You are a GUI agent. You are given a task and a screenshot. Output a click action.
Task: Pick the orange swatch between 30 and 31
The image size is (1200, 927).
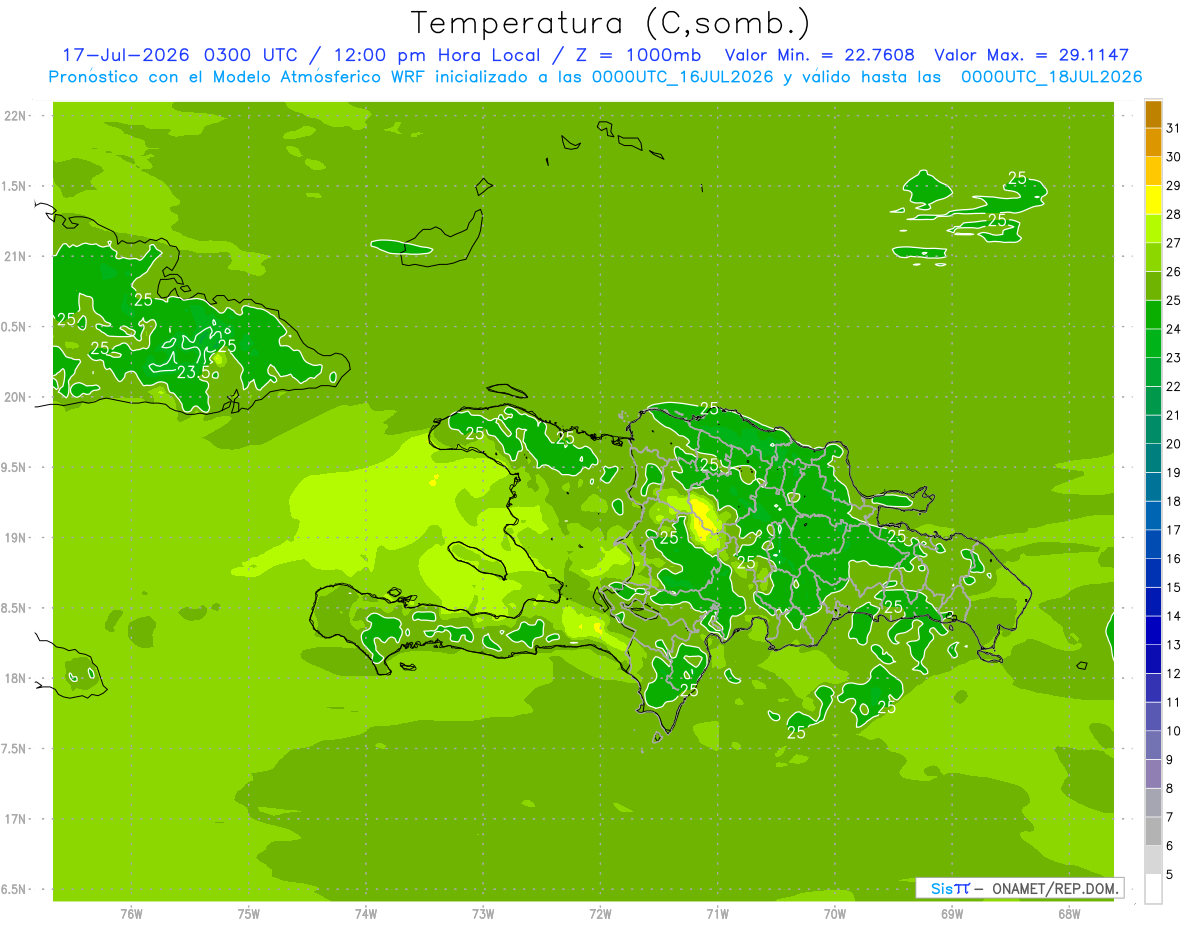click(1153, 143)
